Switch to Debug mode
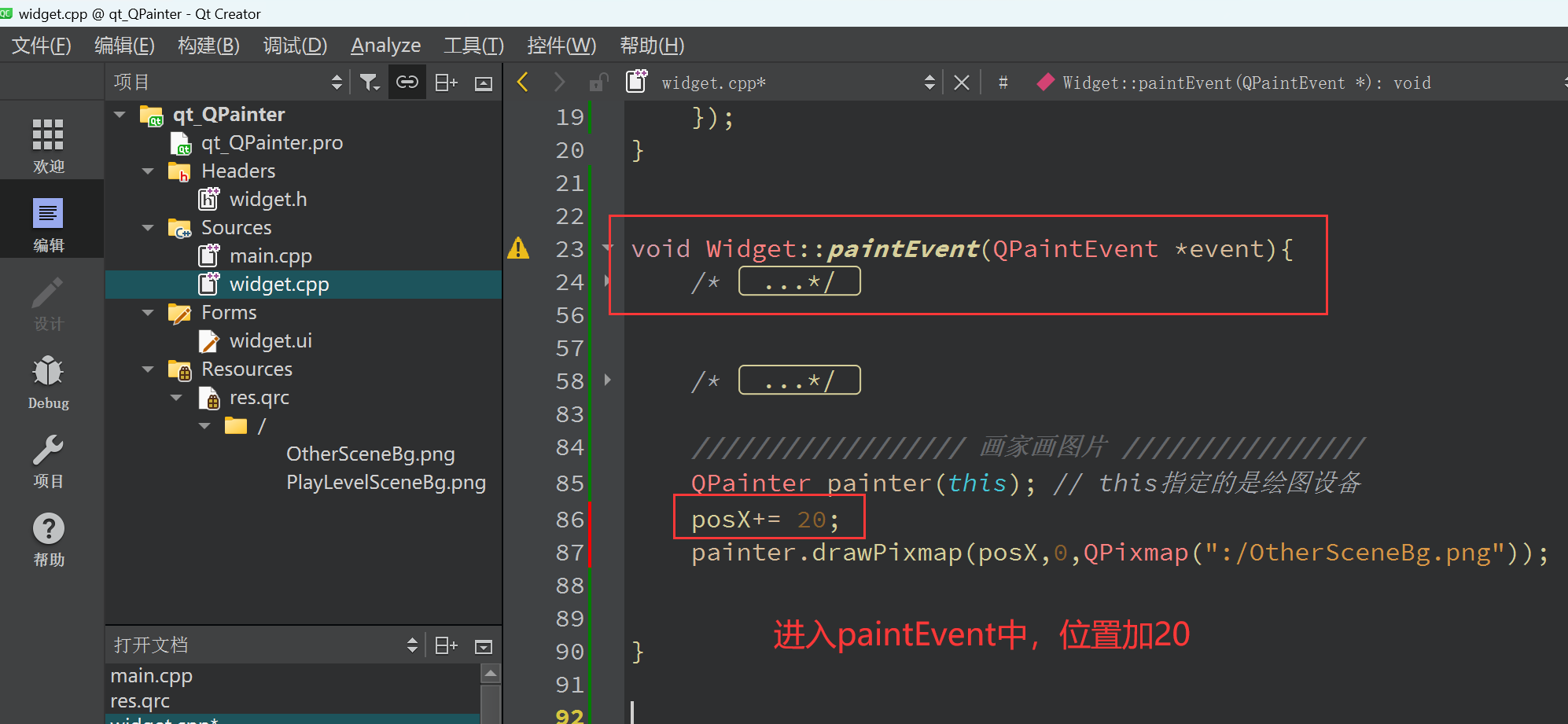Screen dimensions: 1568x724 coord(48,382)
